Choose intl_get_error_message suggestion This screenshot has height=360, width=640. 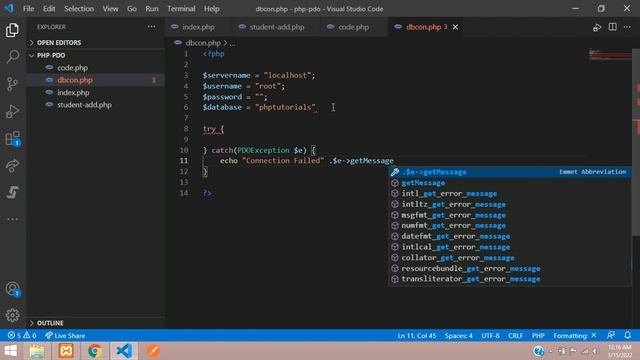pos(510,193)
